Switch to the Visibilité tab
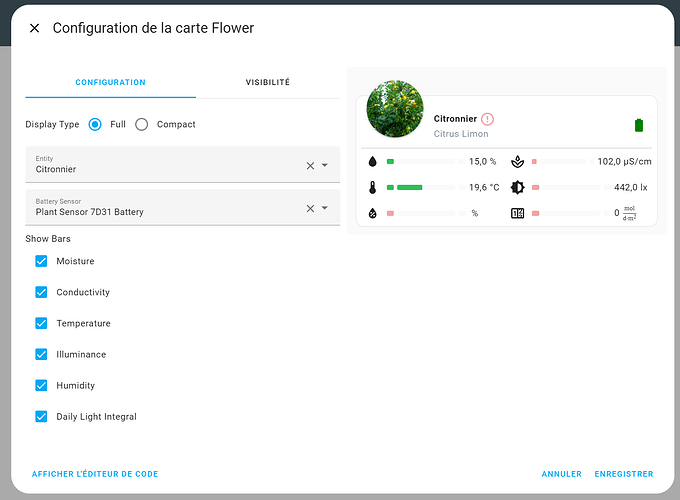680x500 pixels. pyautogui.click(x=268, y=82)
